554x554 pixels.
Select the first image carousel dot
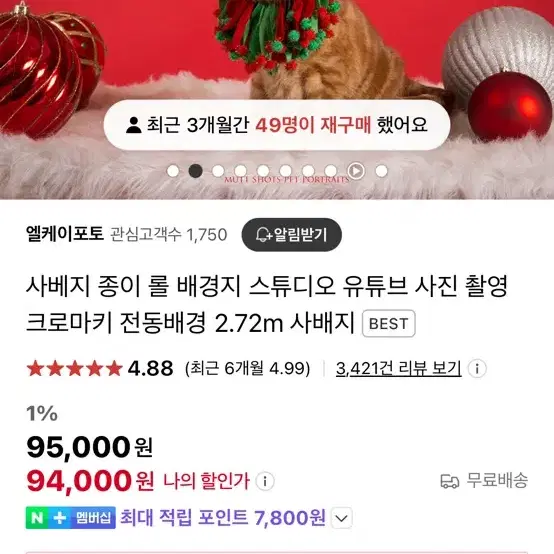(x=173, y=171)
